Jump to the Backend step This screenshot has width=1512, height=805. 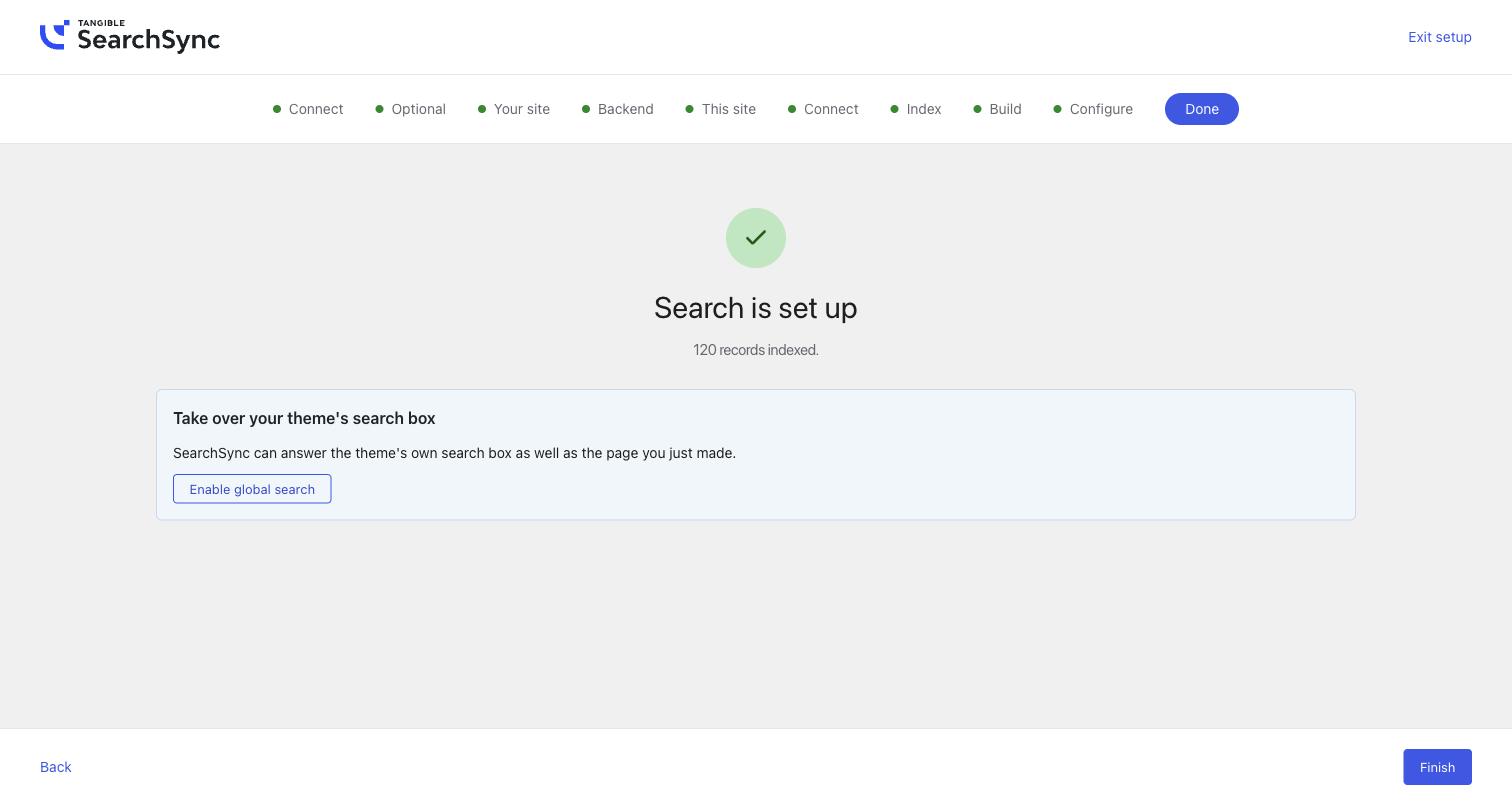618,109
